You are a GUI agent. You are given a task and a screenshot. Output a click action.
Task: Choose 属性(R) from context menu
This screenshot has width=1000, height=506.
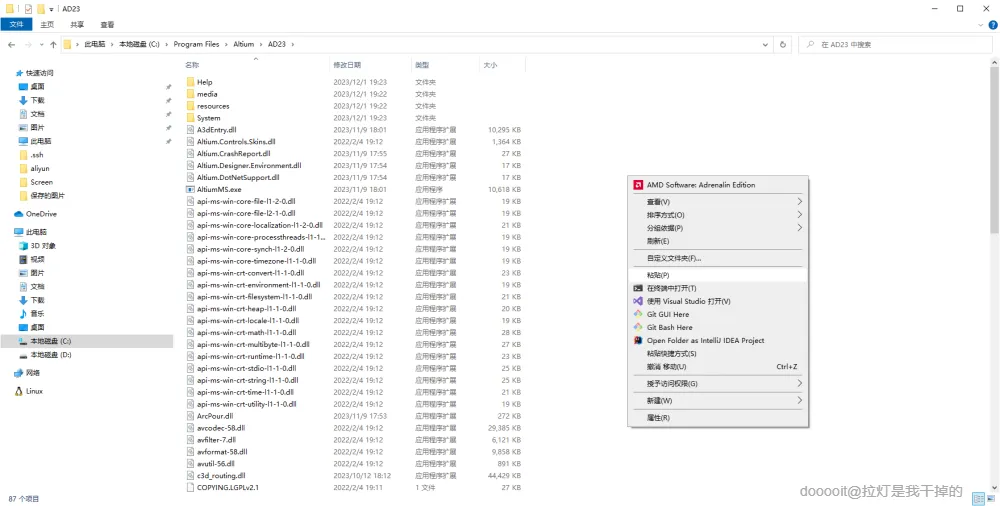[718, 418]
